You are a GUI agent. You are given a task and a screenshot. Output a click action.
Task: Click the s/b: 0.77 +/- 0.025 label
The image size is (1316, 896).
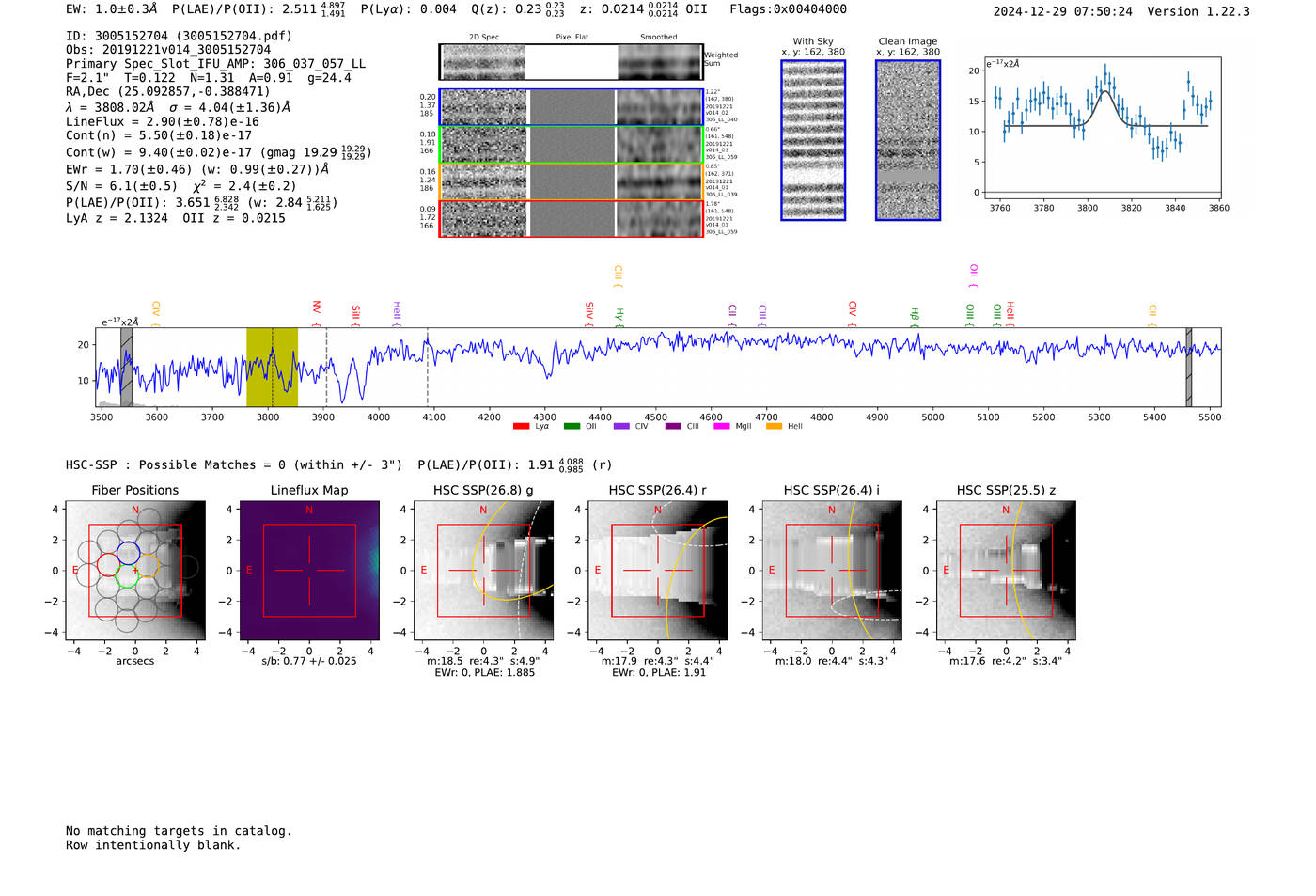click(x=309, y=661)
